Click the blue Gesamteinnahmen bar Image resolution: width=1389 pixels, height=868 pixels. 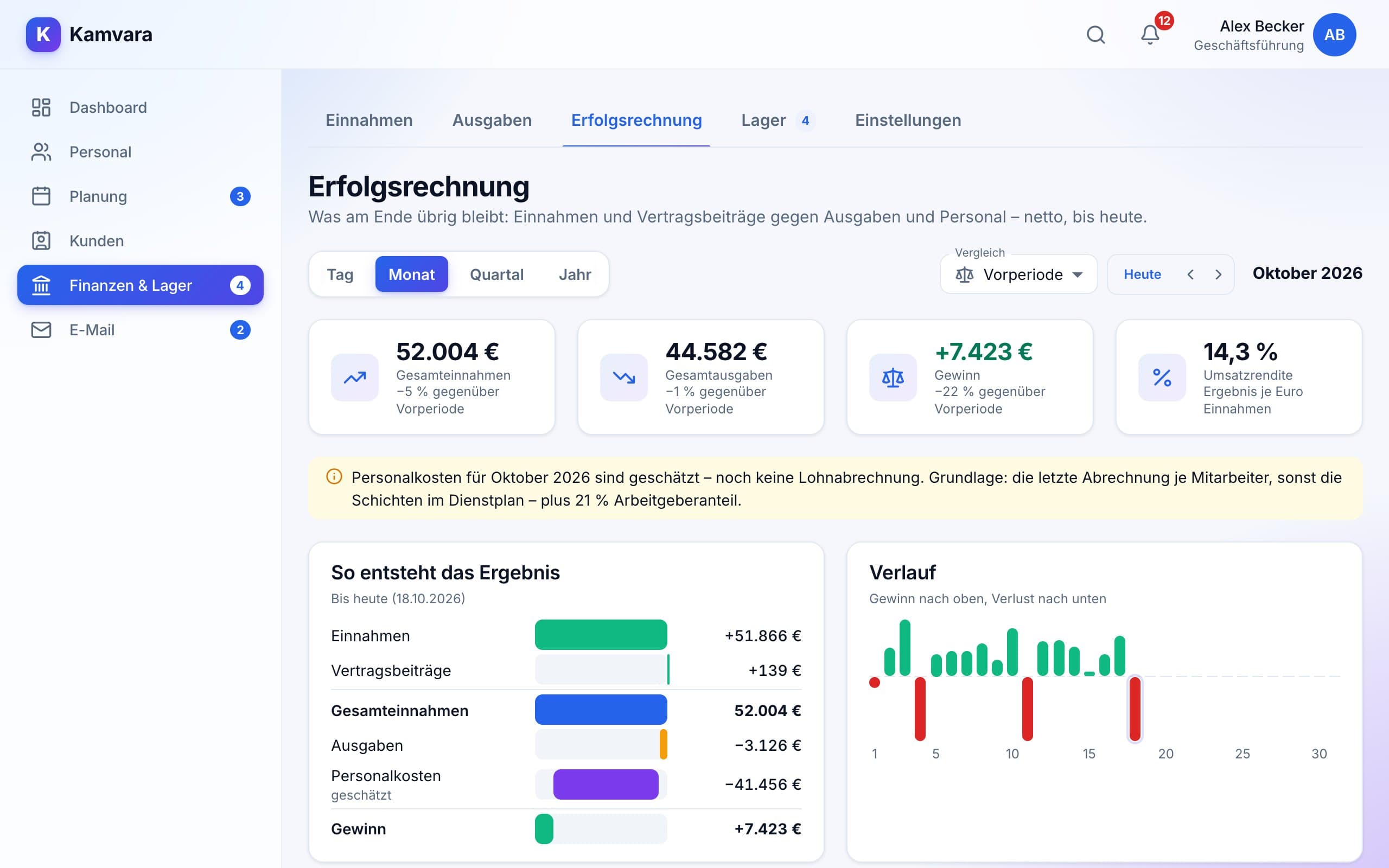pos(601,710)
